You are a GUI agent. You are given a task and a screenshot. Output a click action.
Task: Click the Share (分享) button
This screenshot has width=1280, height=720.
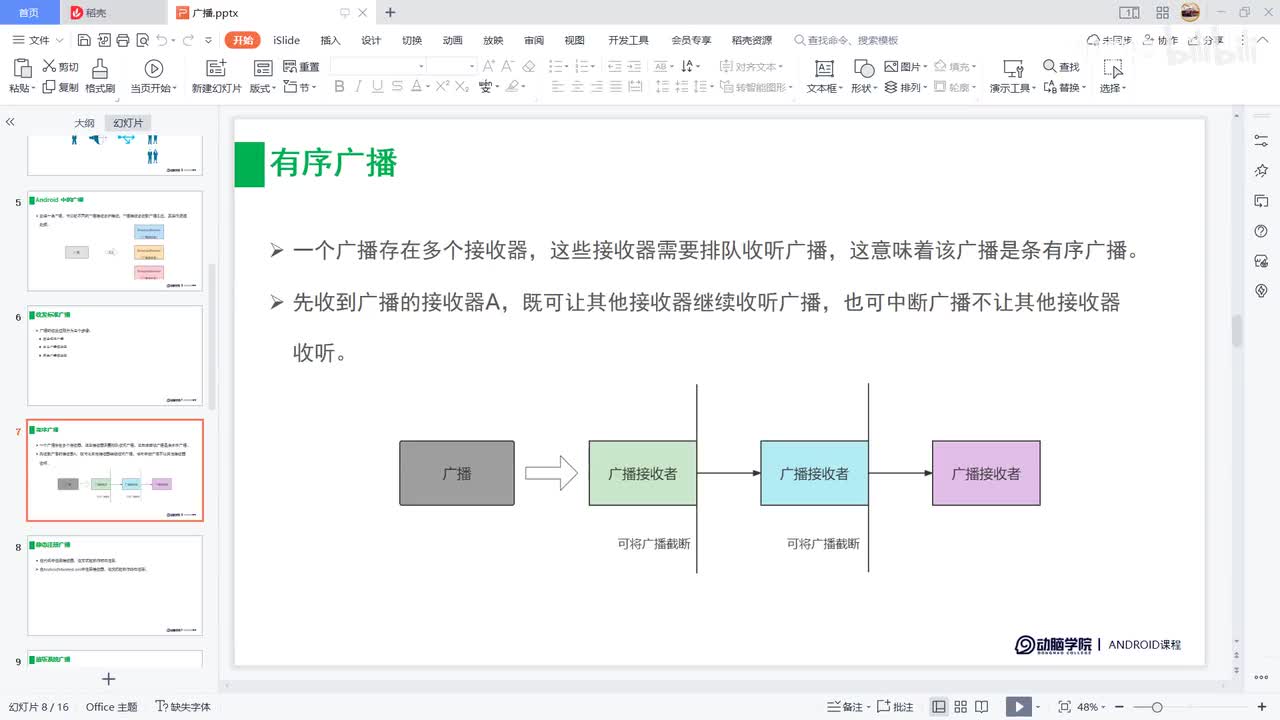1206,40
